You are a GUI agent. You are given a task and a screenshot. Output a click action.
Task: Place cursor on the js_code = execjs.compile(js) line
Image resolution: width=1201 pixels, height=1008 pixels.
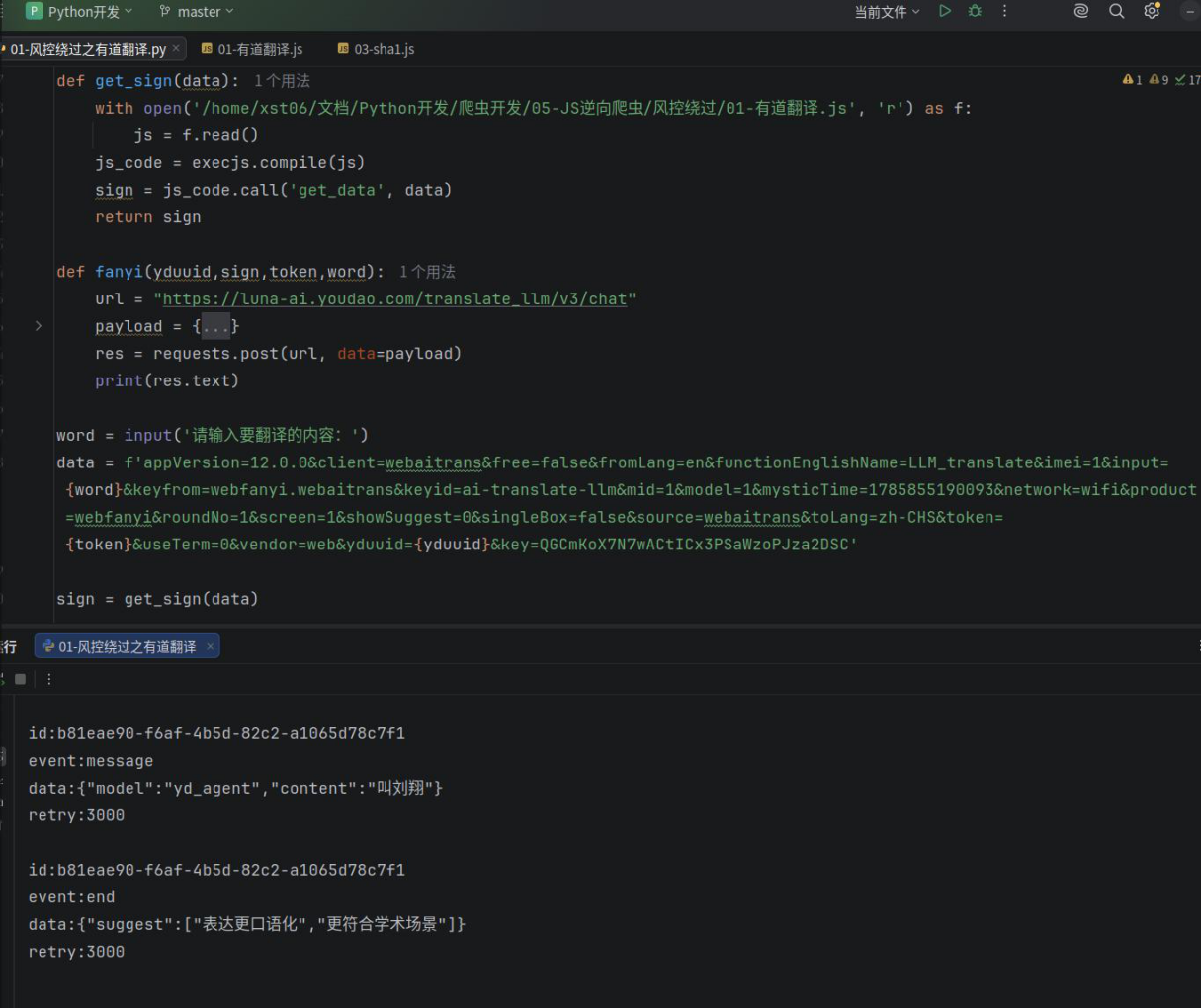pyautogui.click(x=229, y=162)
